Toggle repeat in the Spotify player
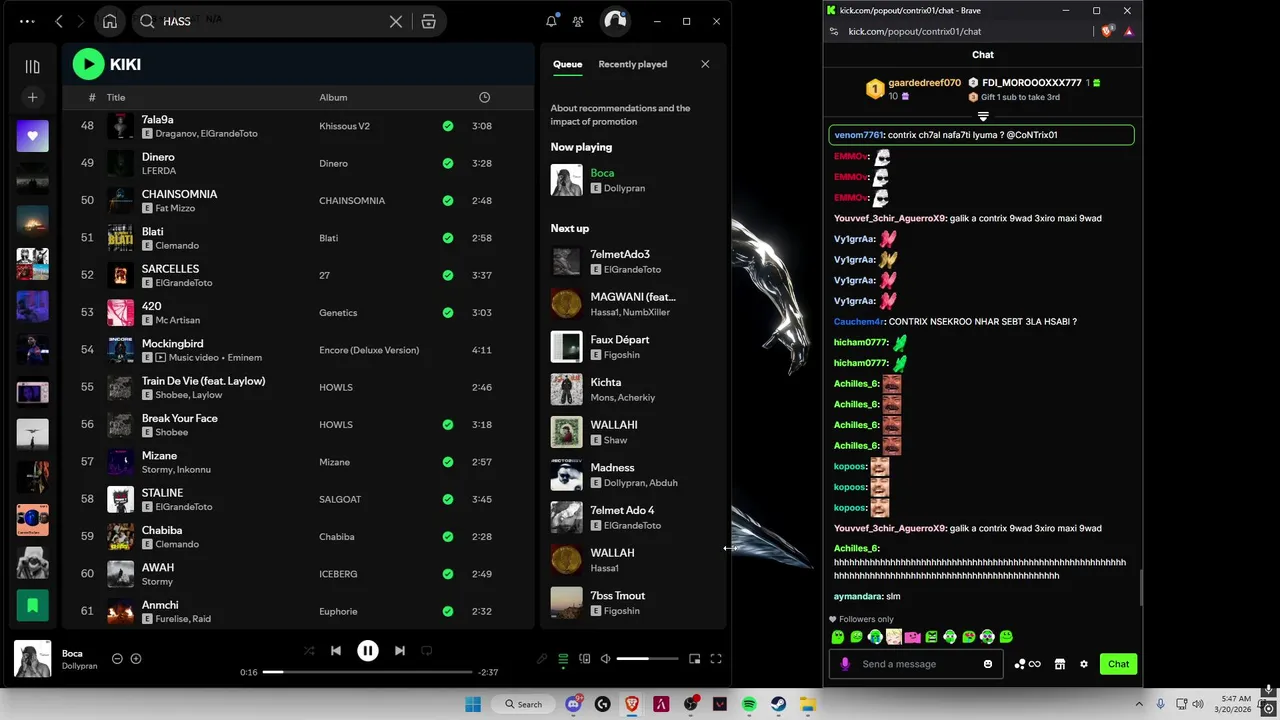The height and width of the screenshot is (720, 1280). click(427, 650)
